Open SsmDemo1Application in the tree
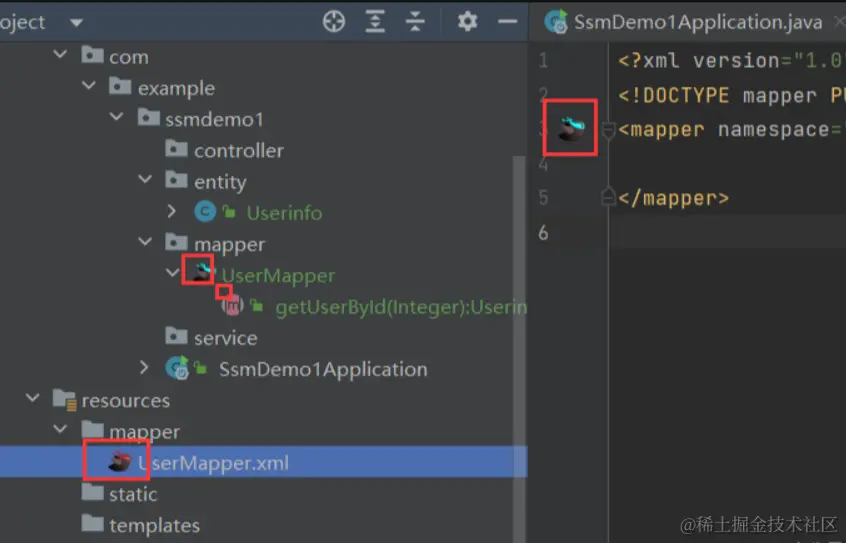This screenshot has height=543, width=846. click(x=323, y=369)
